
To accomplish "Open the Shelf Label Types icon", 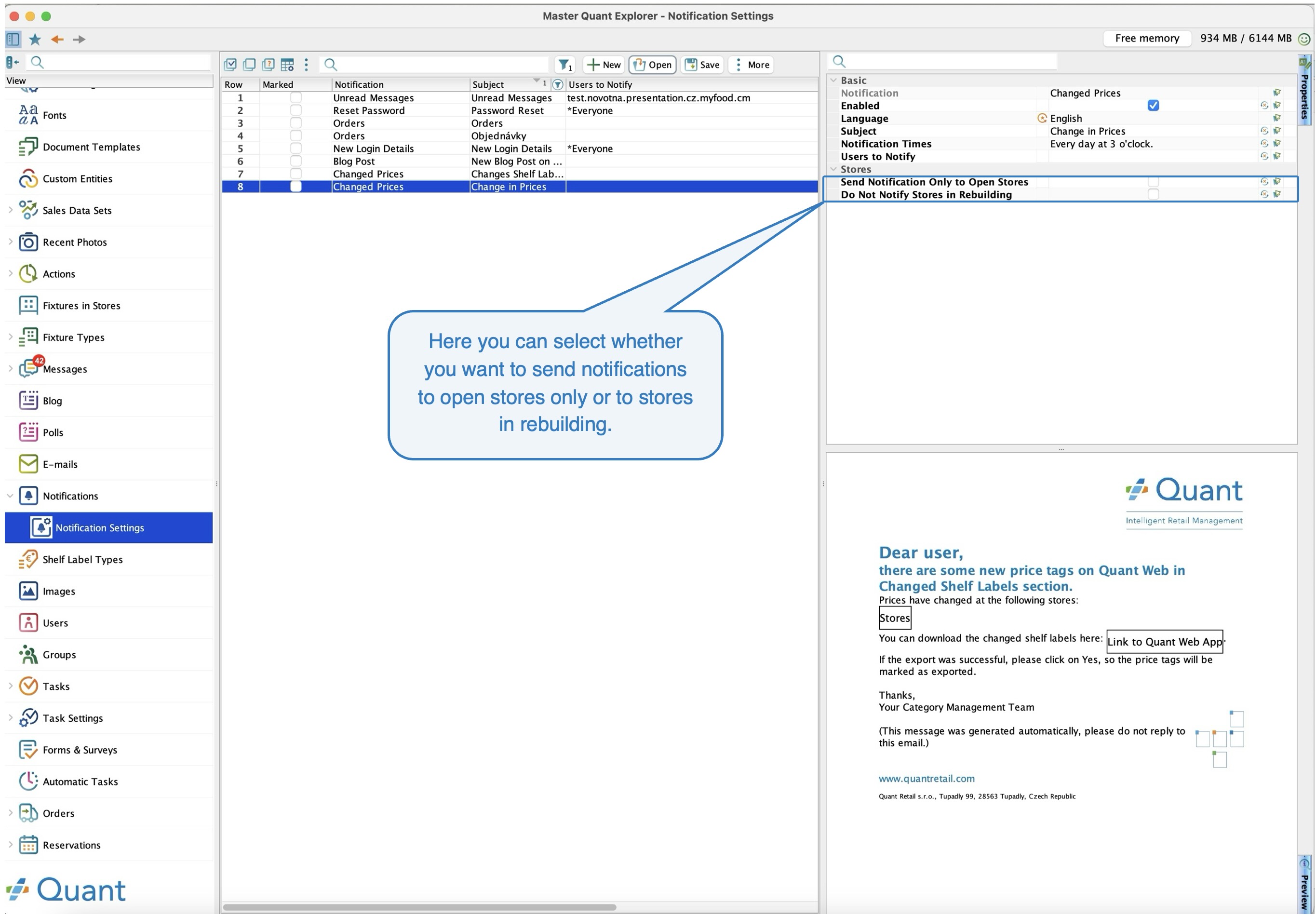I will pos(28,559).
